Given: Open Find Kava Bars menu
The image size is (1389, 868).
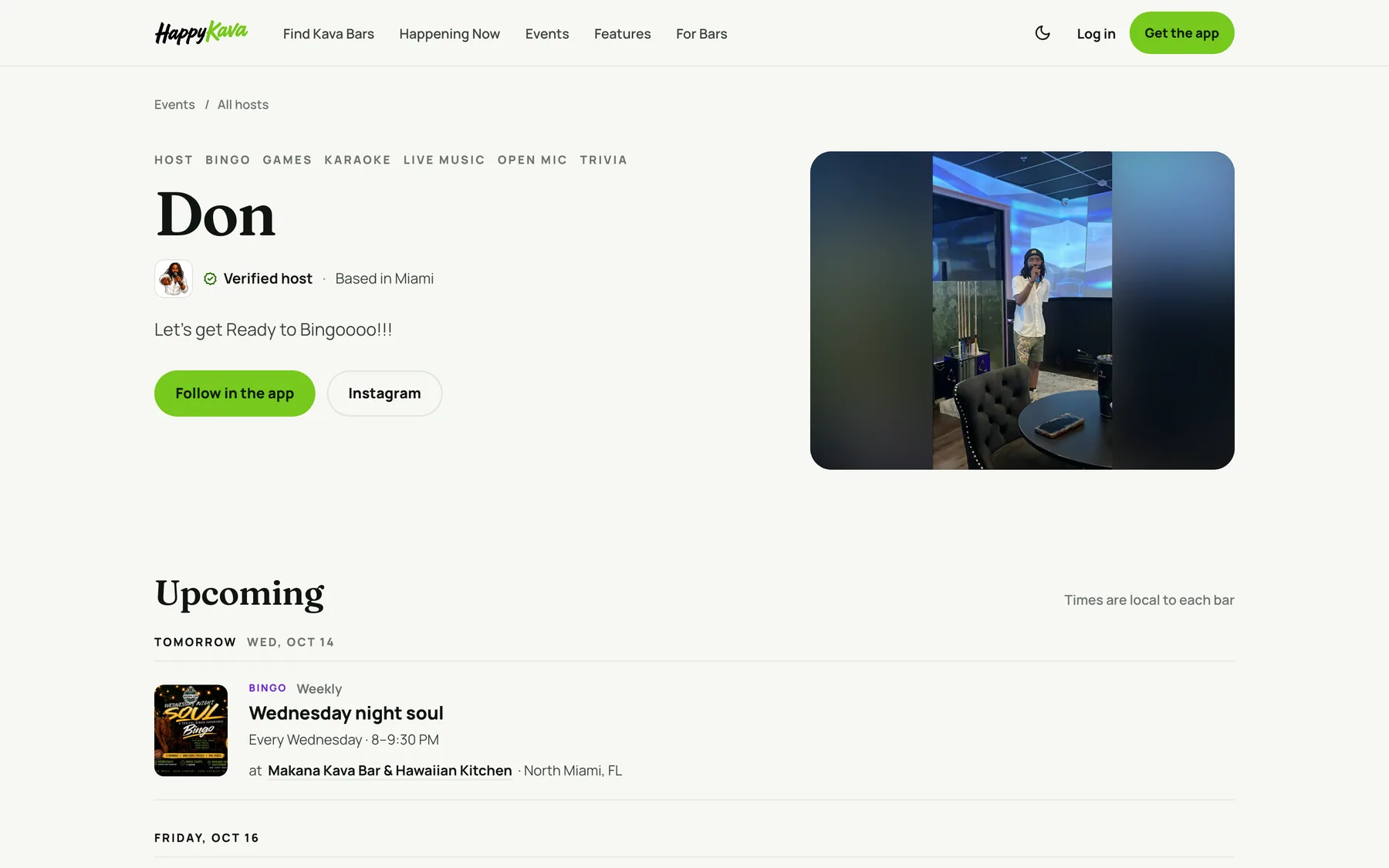Looking at the screenshot, I should click(x=329, y=34).
